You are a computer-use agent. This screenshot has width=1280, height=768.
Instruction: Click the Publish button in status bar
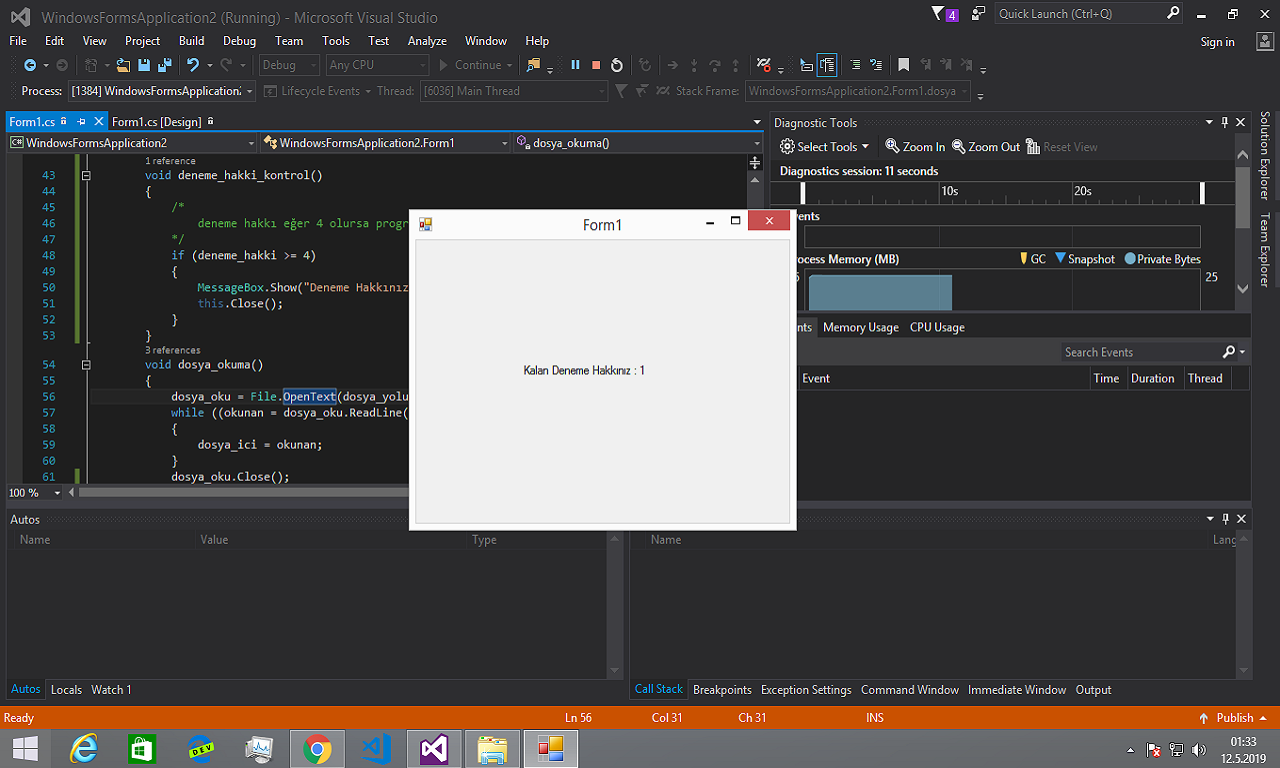click(x=1233, y=717)
